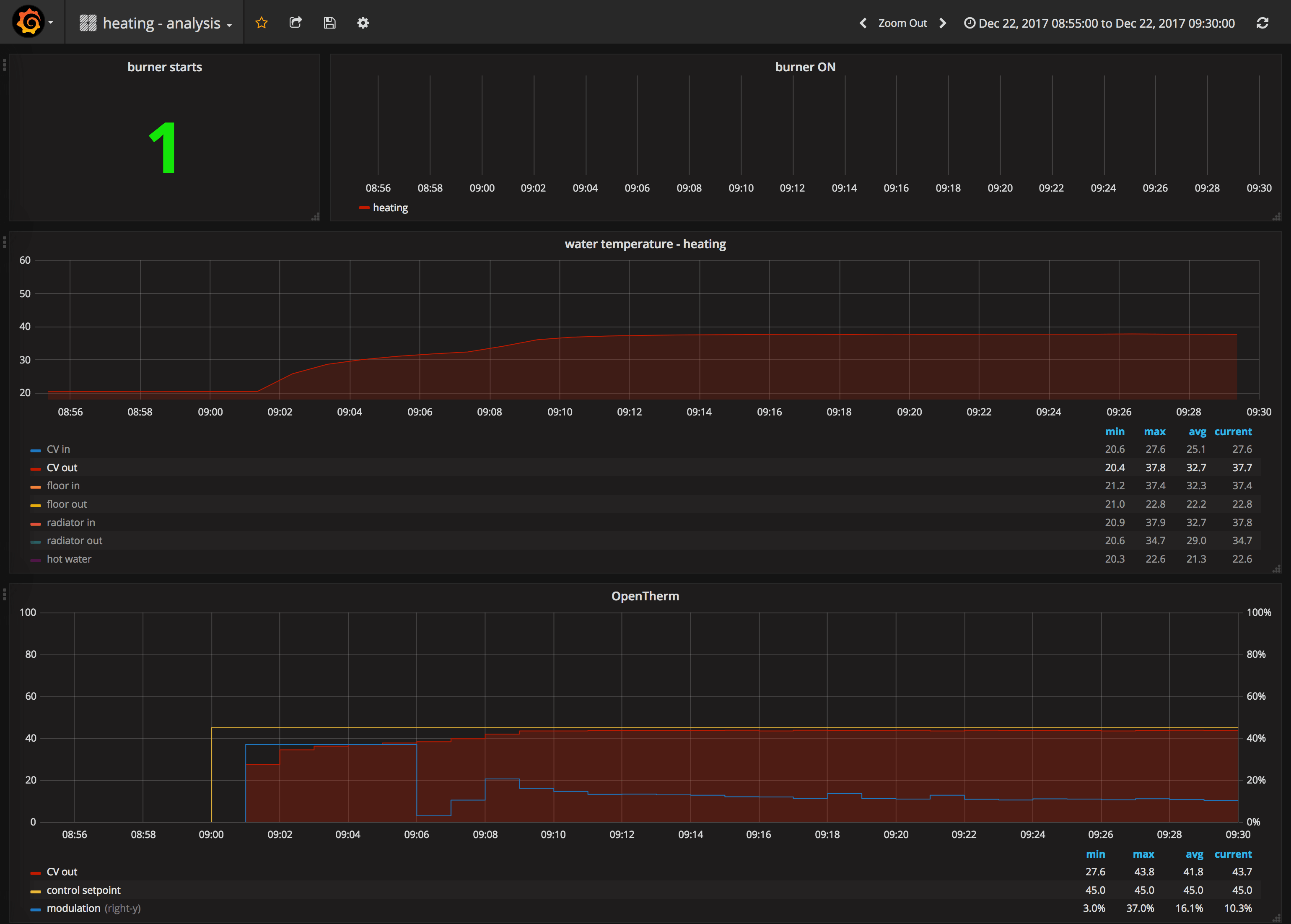
Task: Shift time range back with left arrow
Action: [863, 23]
